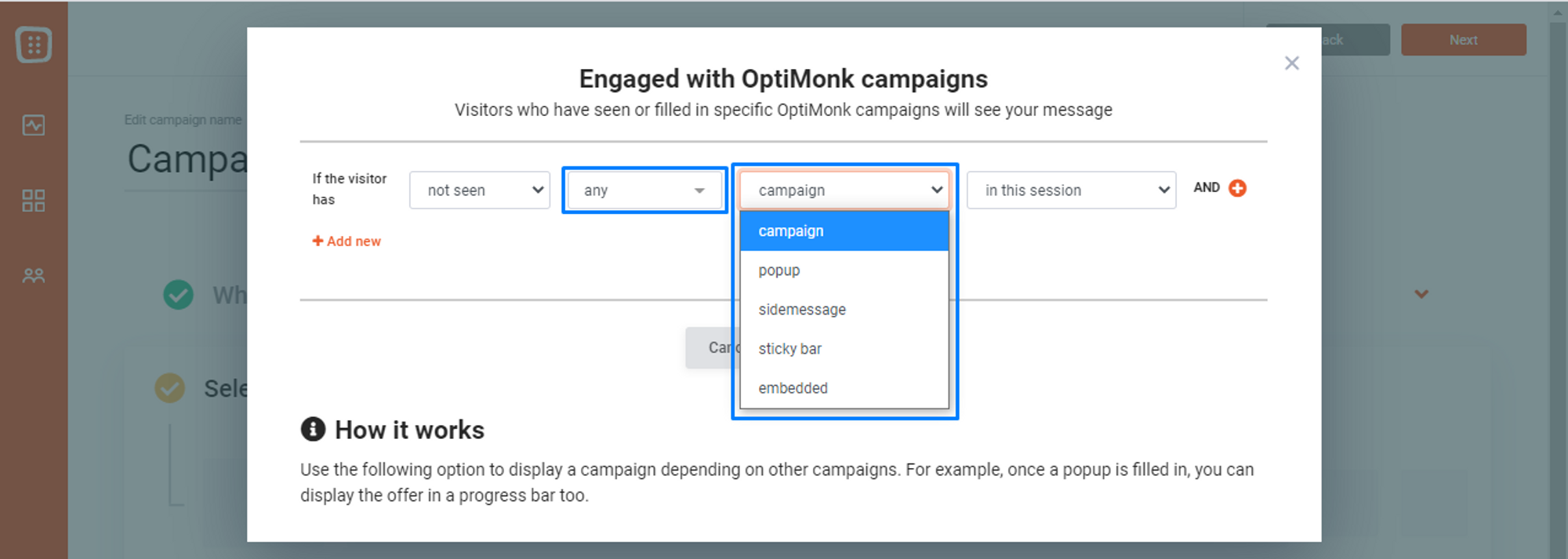Click the How it works info icon
This screenshot has width=1568, height=559.
[313, 430]
